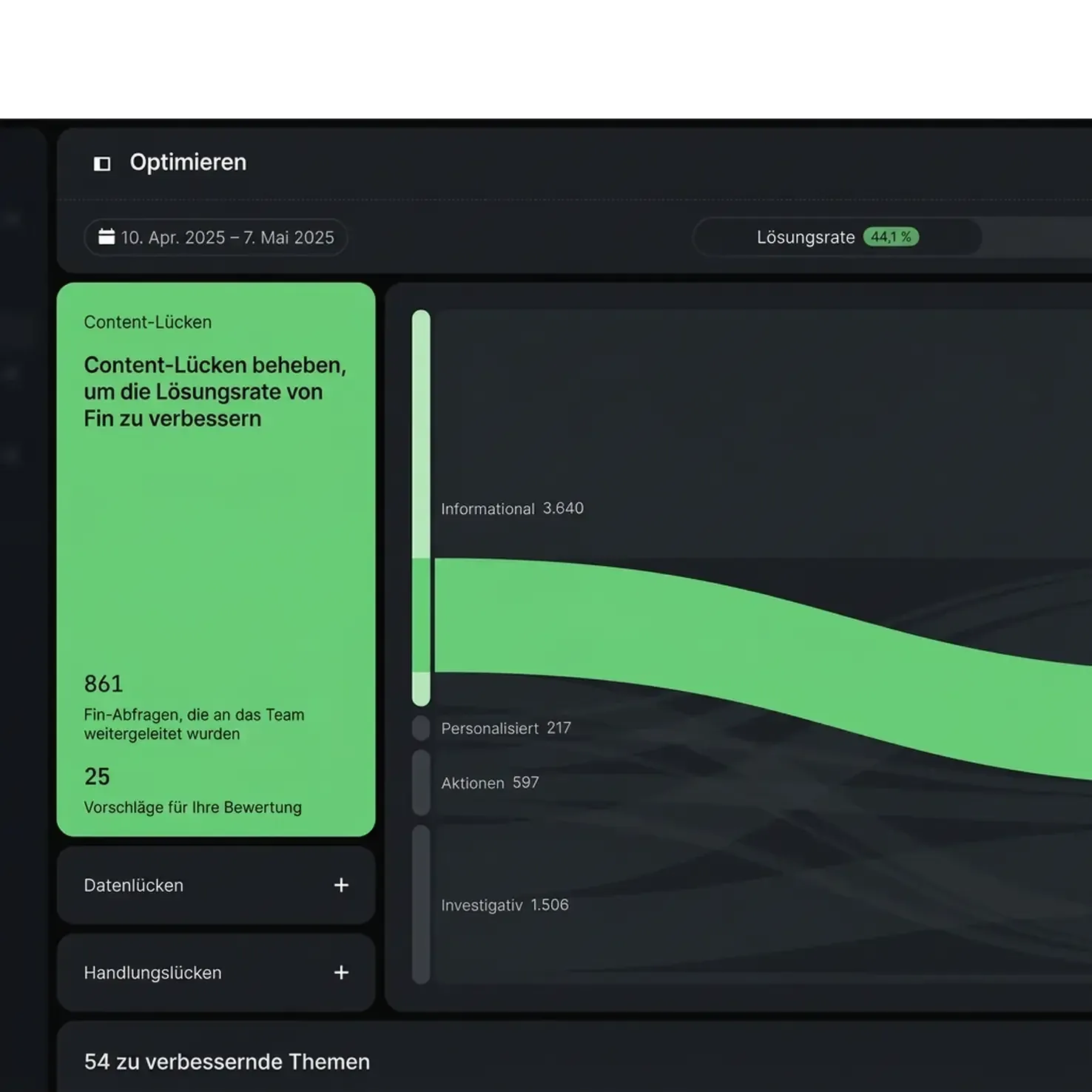
Task: Click the calendar icon in date range
Action: 107,237
